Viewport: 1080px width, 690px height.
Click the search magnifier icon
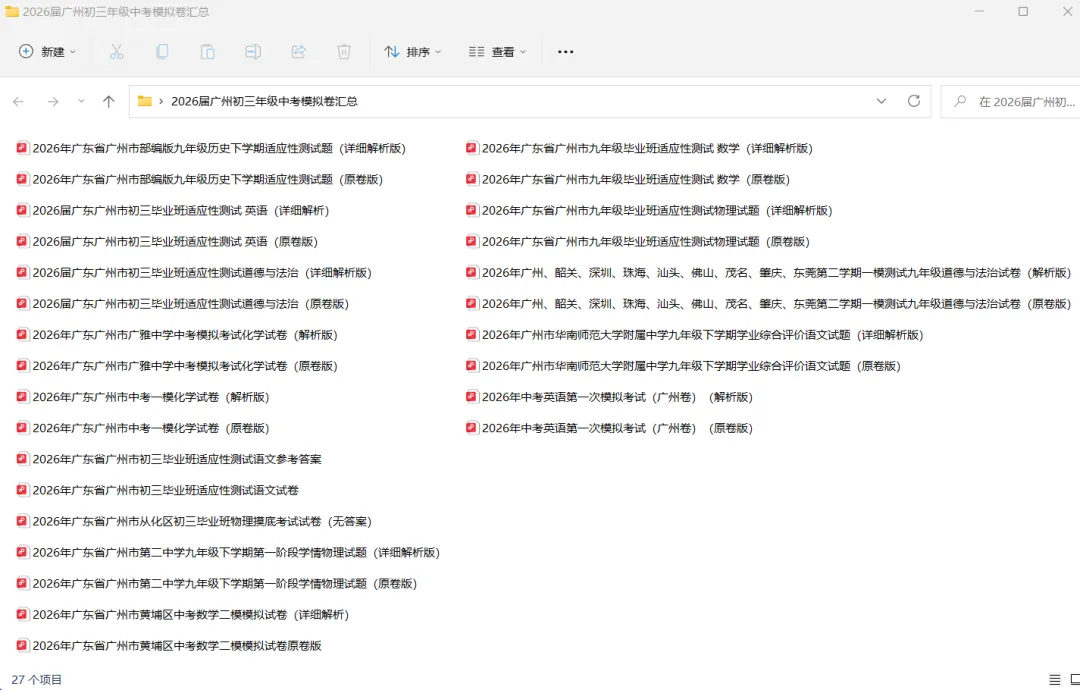click(959, 101)
